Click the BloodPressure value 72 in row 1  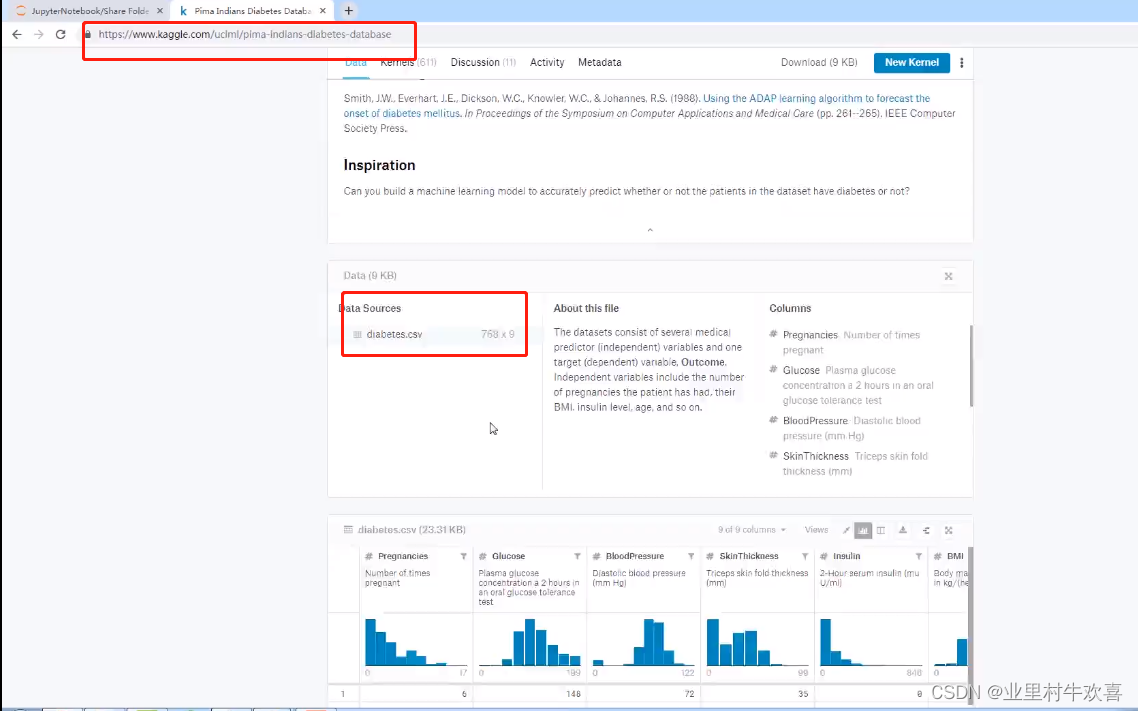tap(689, 694)
